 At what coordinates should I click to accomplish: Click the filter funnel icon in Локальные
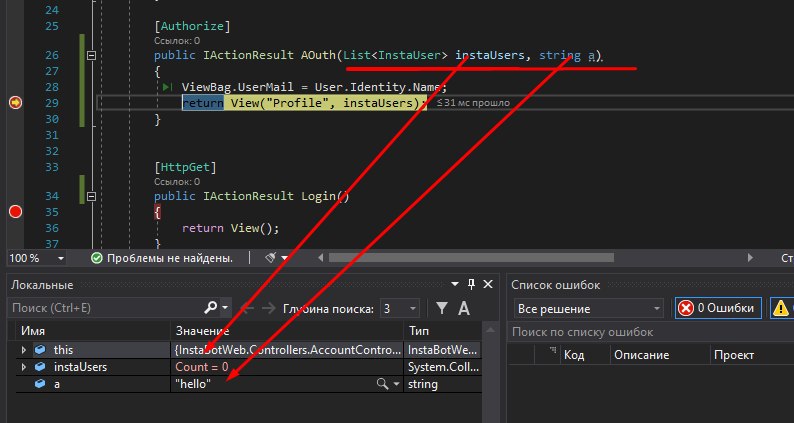click(x=442, y=307)
